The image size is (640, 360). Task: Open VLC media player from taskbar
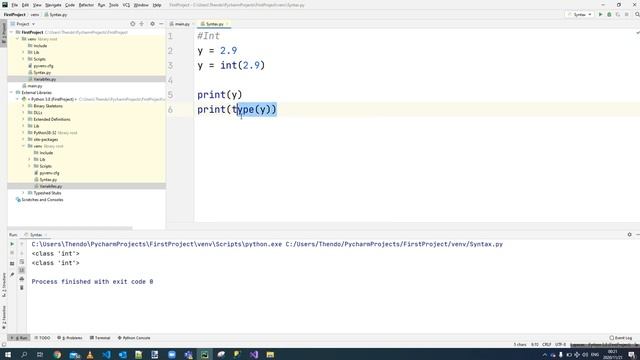click(x=90, y=354)
